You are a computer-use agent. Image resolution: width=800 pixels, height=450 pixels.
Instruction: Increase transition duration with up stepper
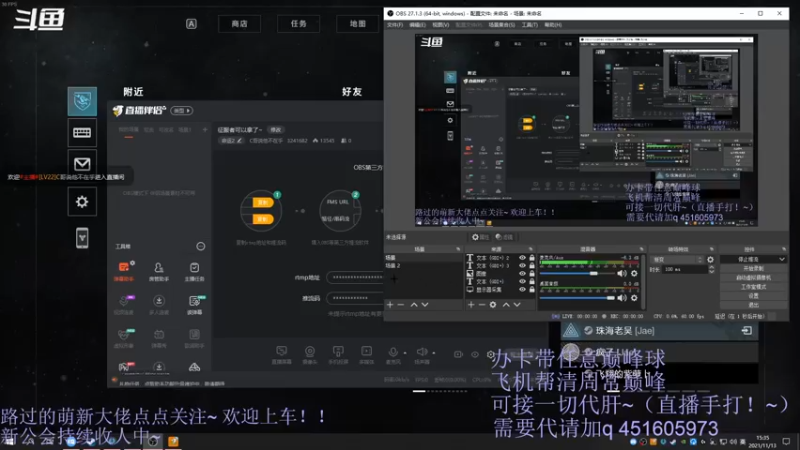(x=711, y=267)
